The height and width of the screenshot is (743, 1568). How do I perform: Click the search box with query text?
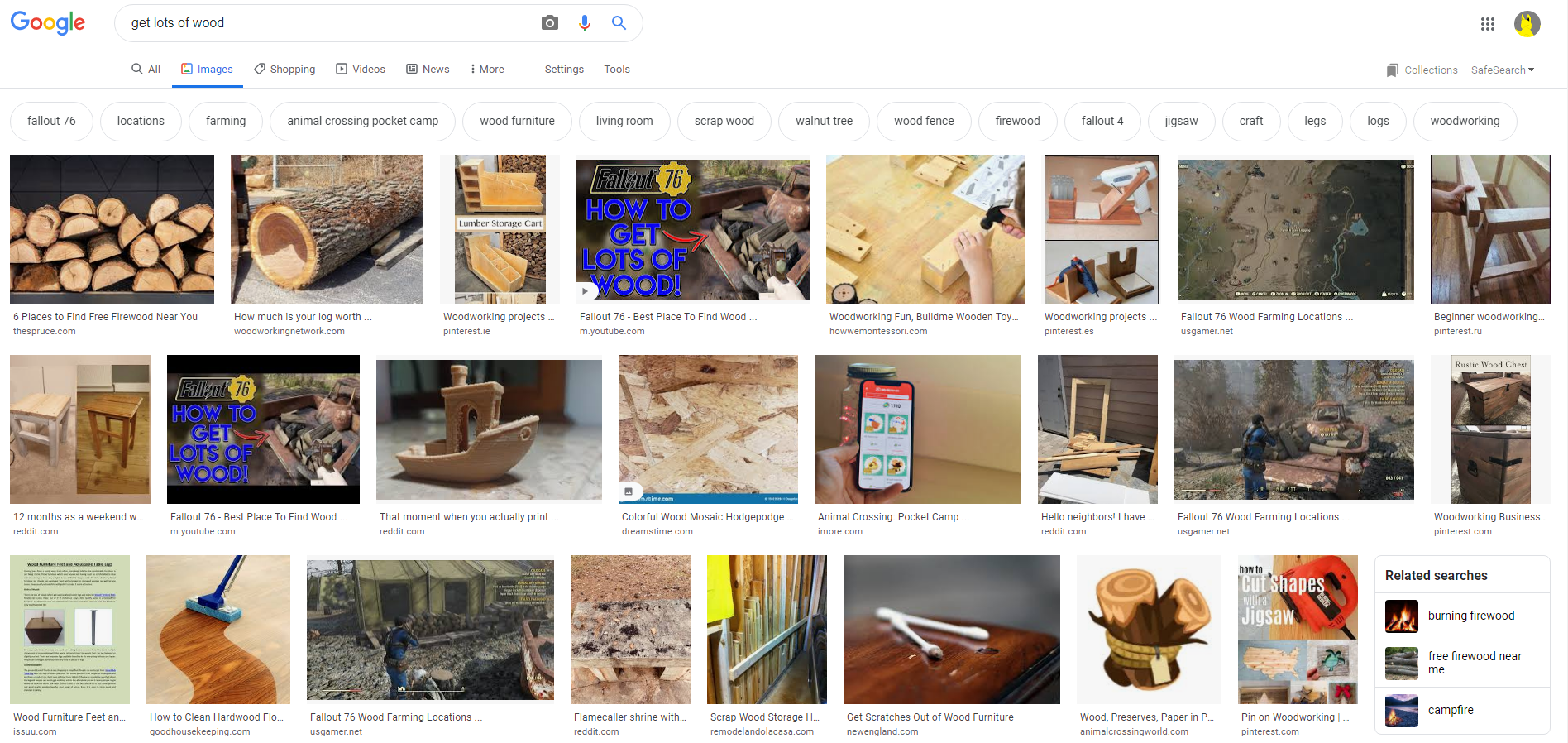(331, 23)
